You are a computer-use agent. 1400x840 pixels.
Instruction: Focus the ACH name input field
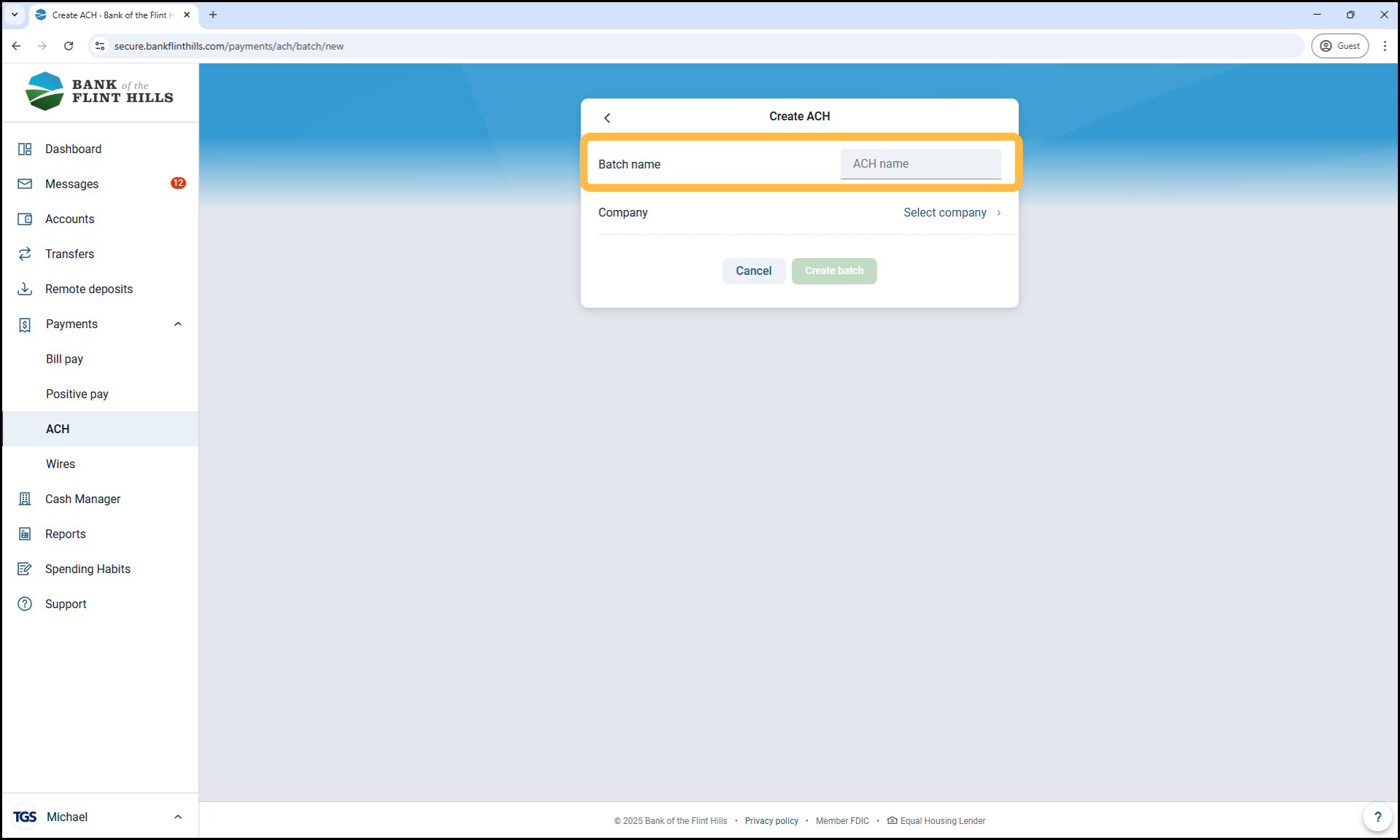click(920, 164)
